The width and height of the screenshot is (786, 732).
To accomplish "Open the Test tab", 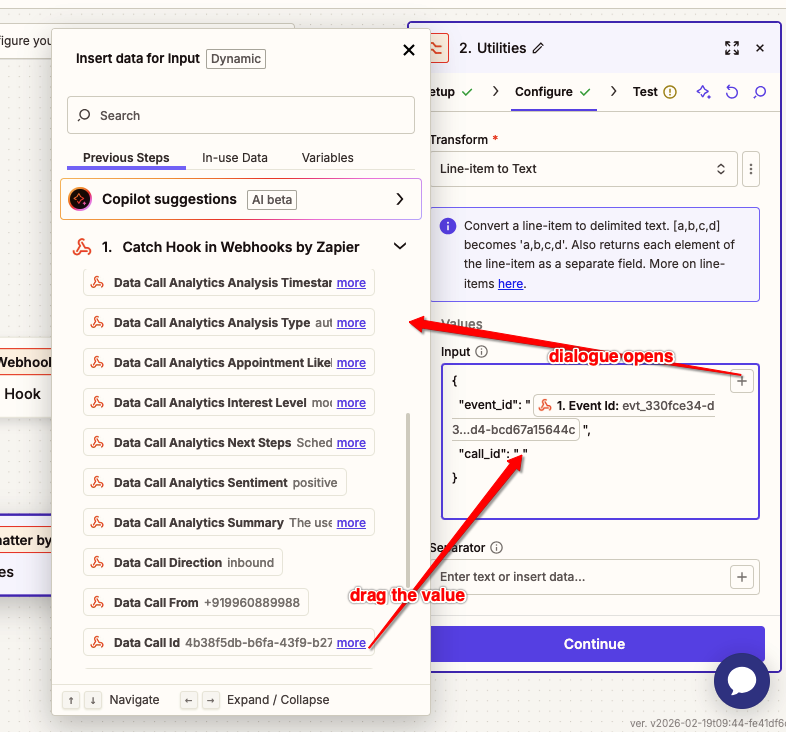I will [645, 92].
